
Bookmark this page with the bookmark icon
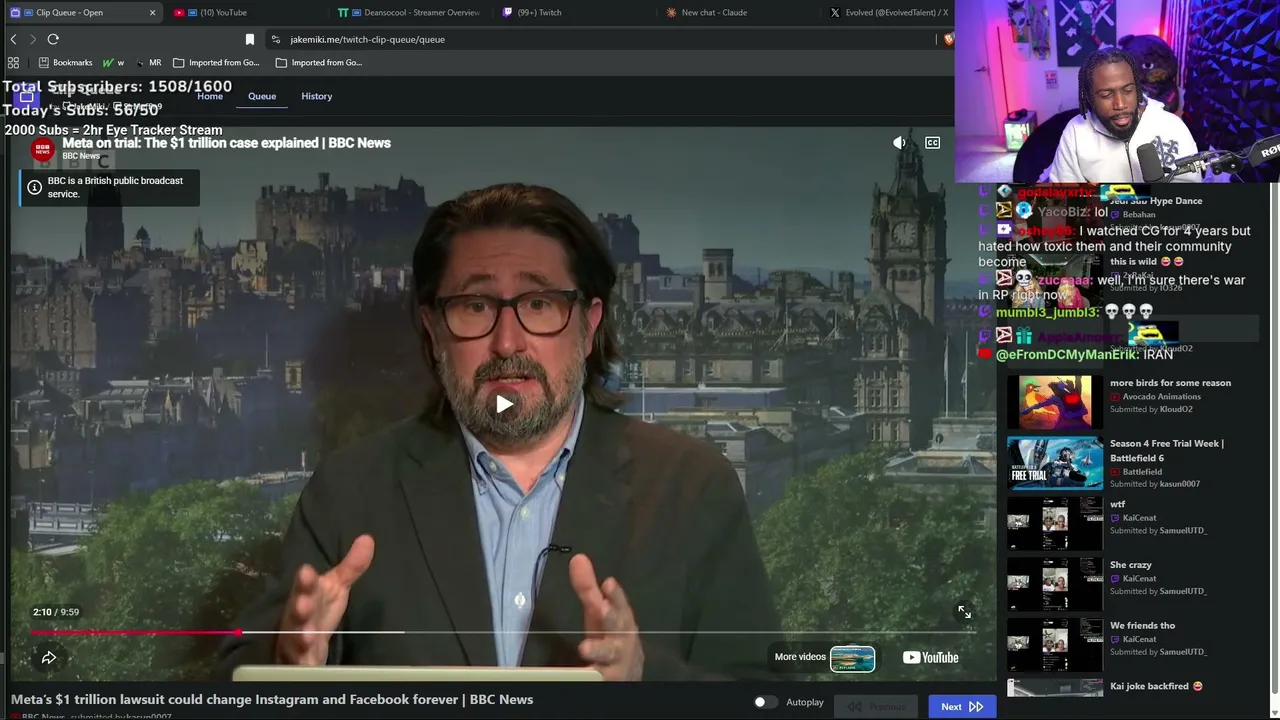[250, 39]
